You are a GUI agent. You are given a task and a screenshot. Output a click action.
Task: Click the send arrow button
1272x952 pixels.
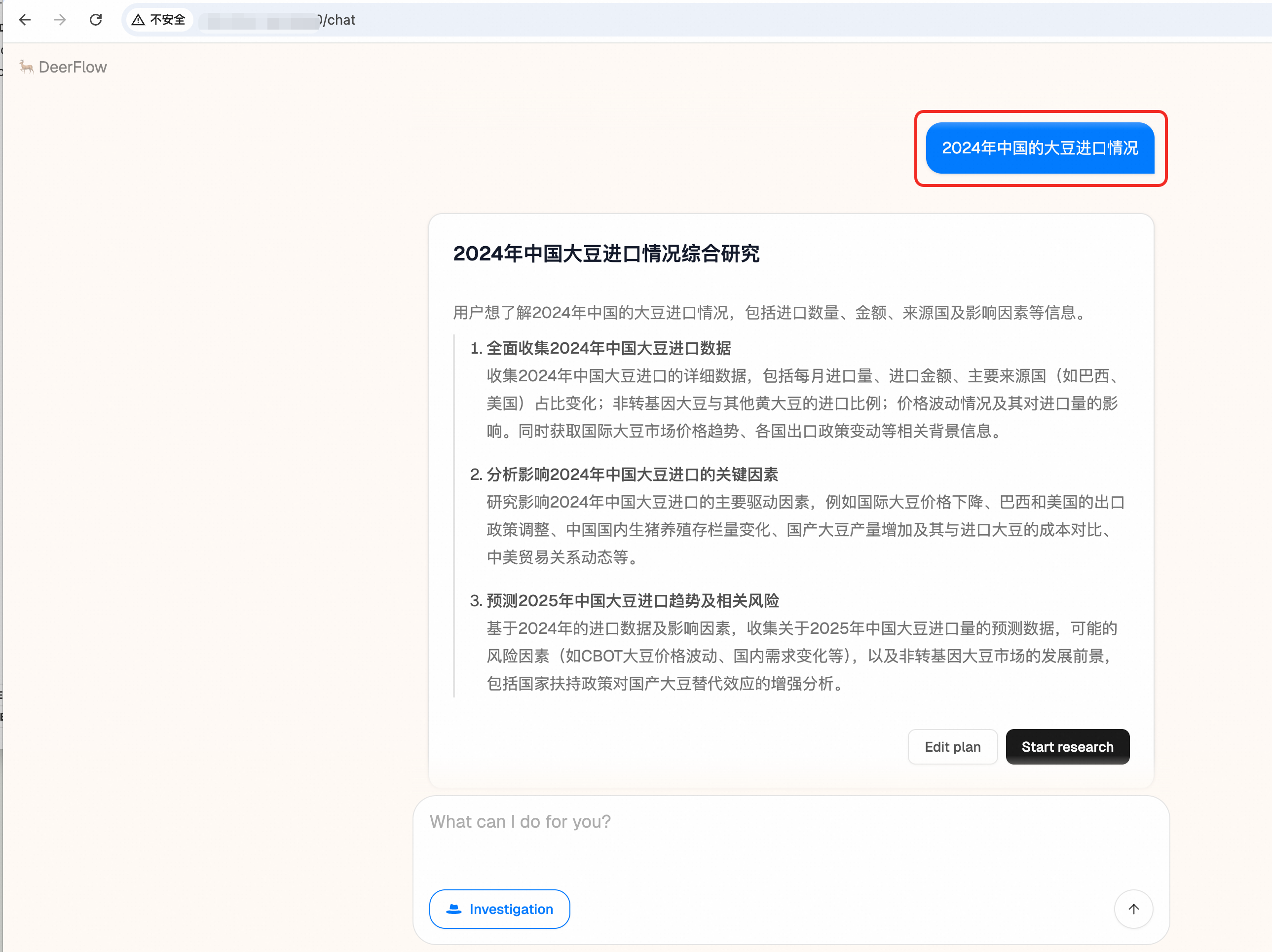[1133, 909]
